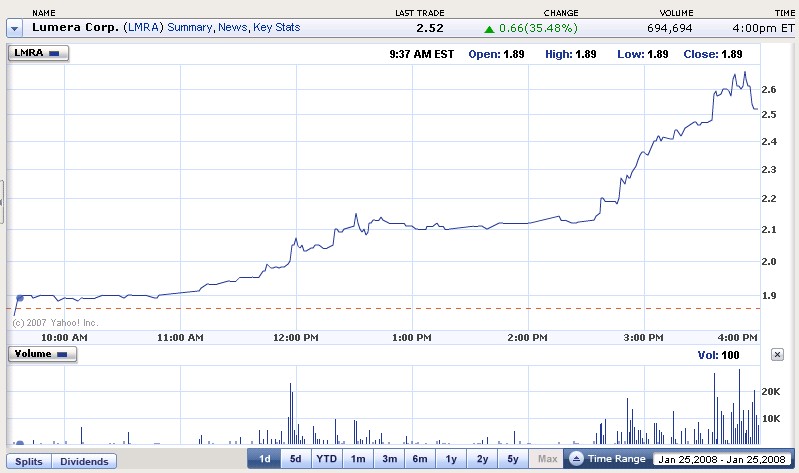Click the volume figure 694,694
The width and height of the screenshot is (799, 473).
click(x=670, y=28)
